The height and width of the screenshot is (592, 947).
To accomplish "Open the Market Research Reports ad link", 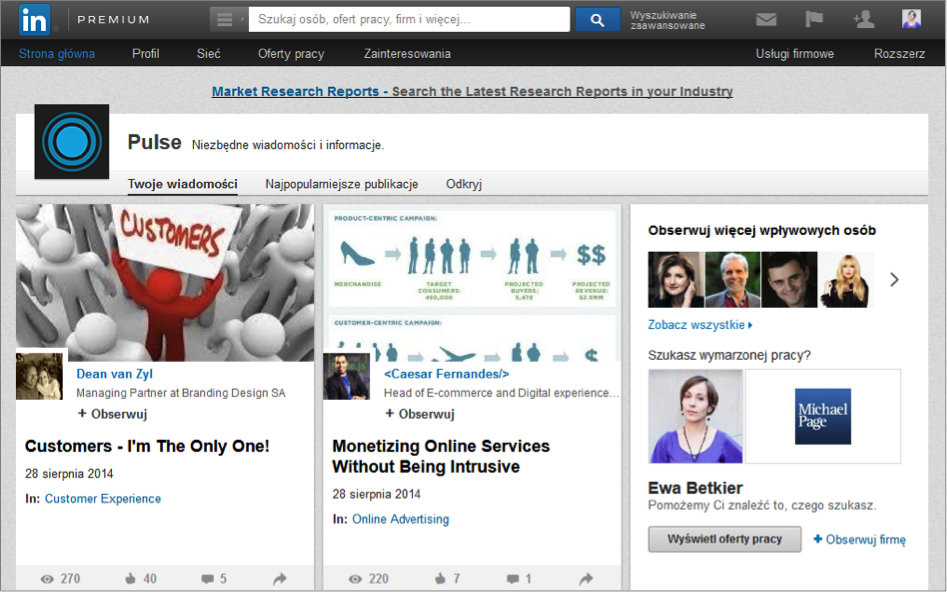I will [x=472, y=91].
